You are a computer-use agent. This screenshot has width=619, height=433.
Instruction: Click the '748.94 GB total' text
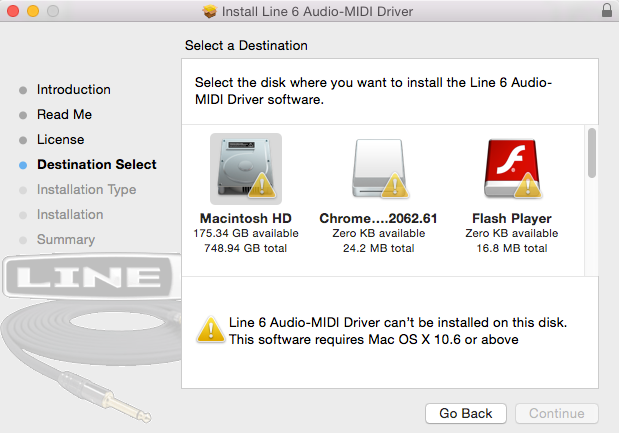(246, 248)
